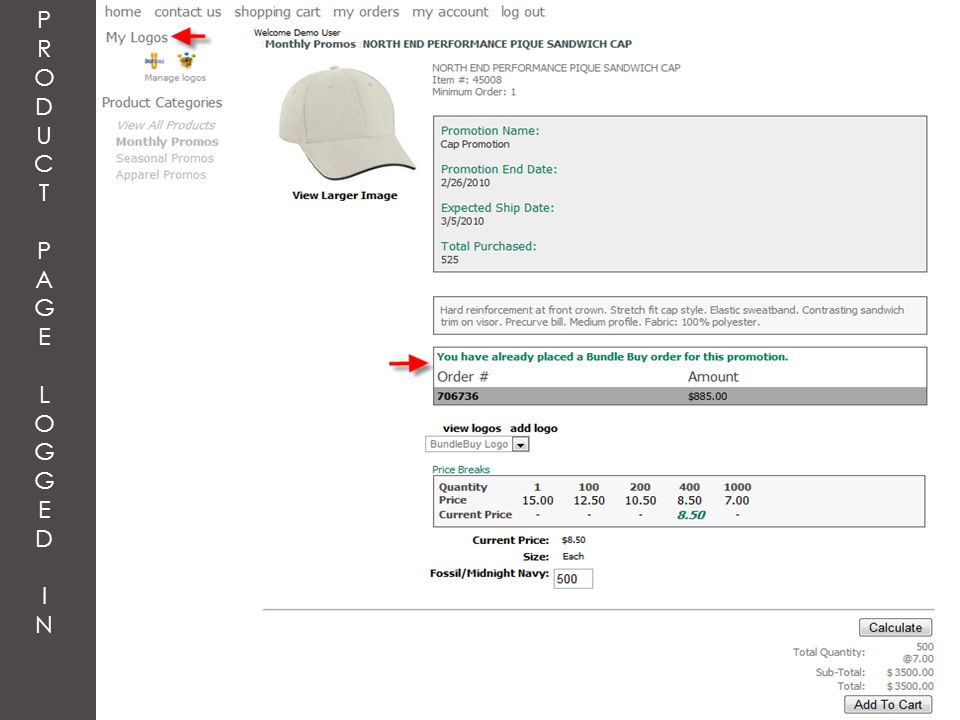Click the 7.00 price value
This screenshot has height=720, width=960.
[737, 500]
